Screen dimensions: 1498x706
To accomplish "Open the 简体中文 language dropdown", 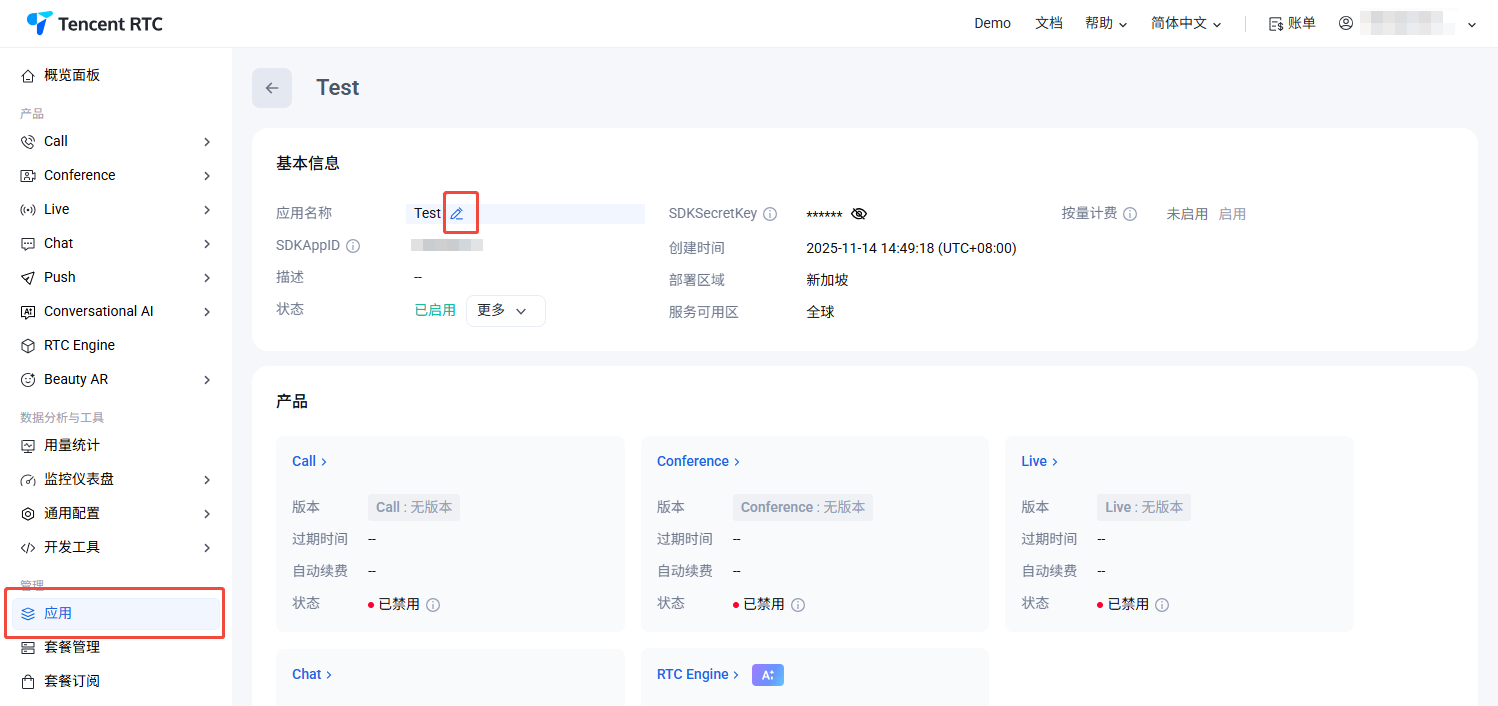I will [1186, 23].
